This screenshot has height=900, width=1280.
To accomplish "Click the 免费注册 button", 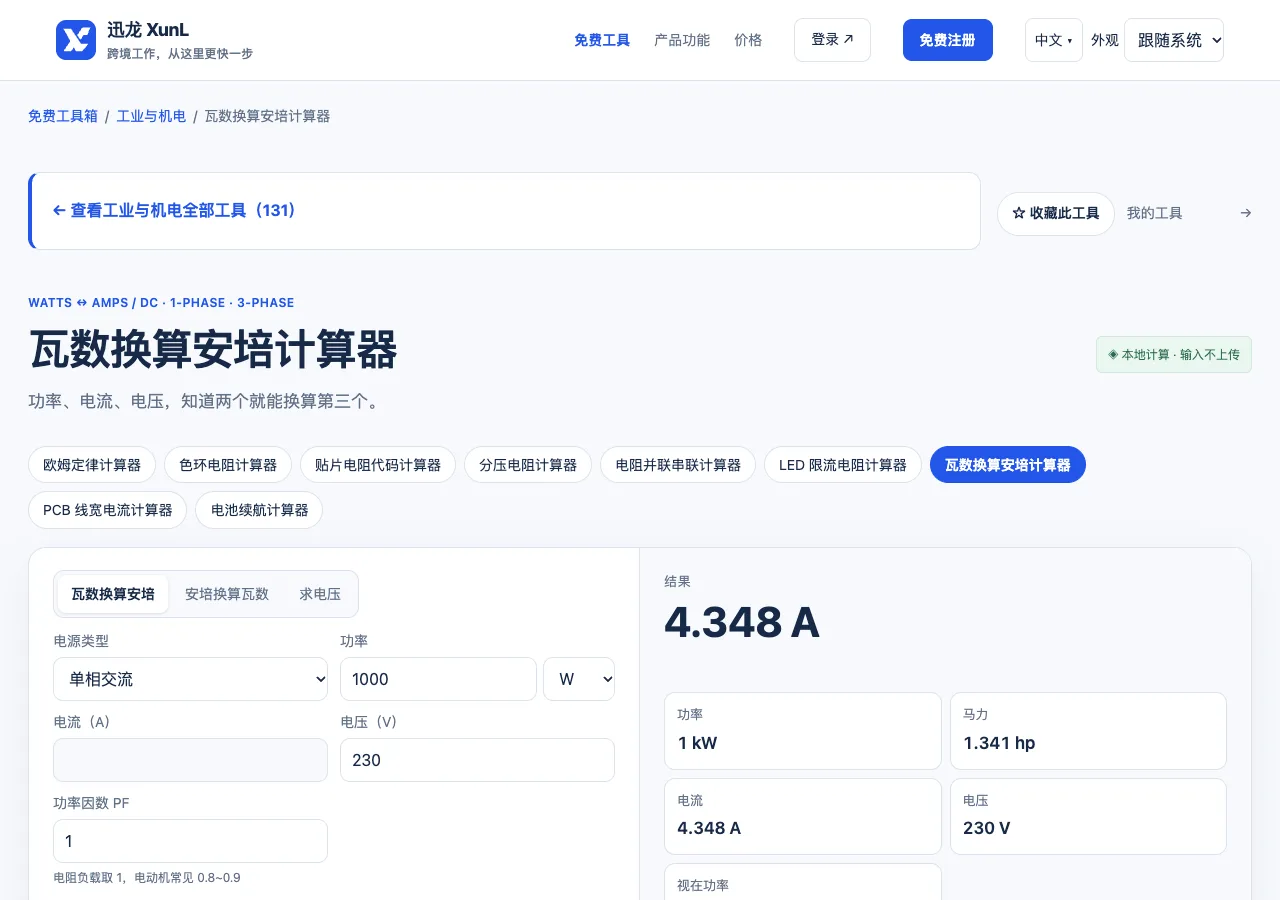I will click(x=948, y=40).
